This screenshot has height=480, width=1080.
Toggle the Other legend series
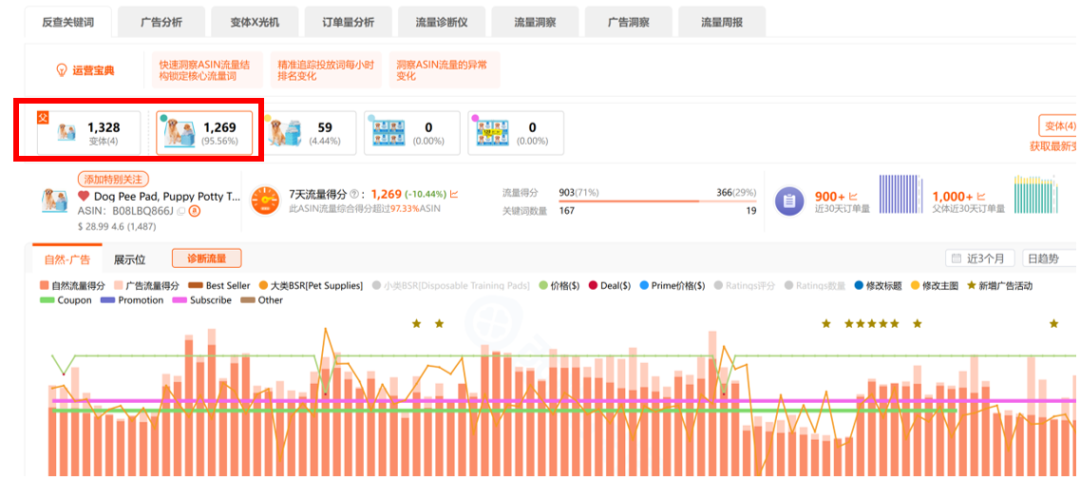coord(261,300)
